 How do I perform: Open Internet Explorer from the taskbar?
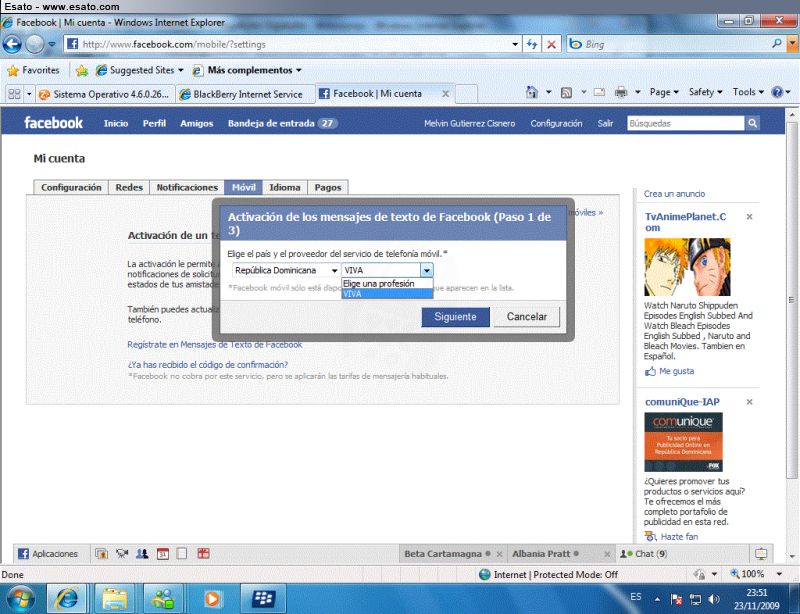click(66, 599)
